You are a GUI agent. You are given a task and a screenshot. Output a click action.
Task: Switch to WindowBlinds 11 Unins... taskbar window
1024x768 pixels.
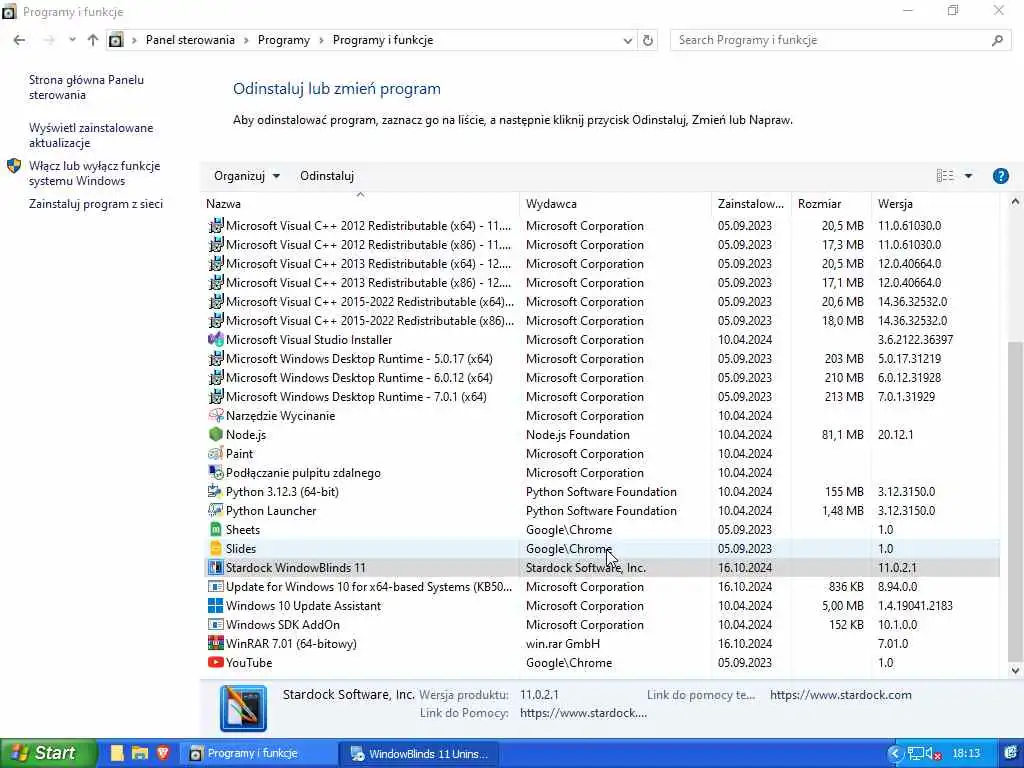(x=419, y=754)
